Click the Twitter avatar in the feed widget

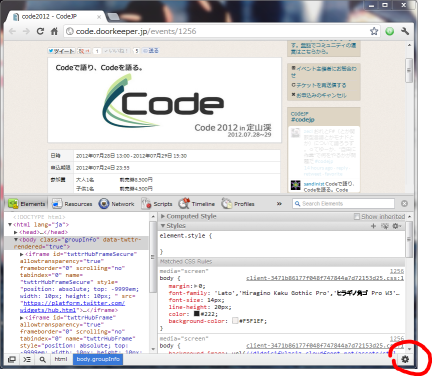[x=295, y=185]
